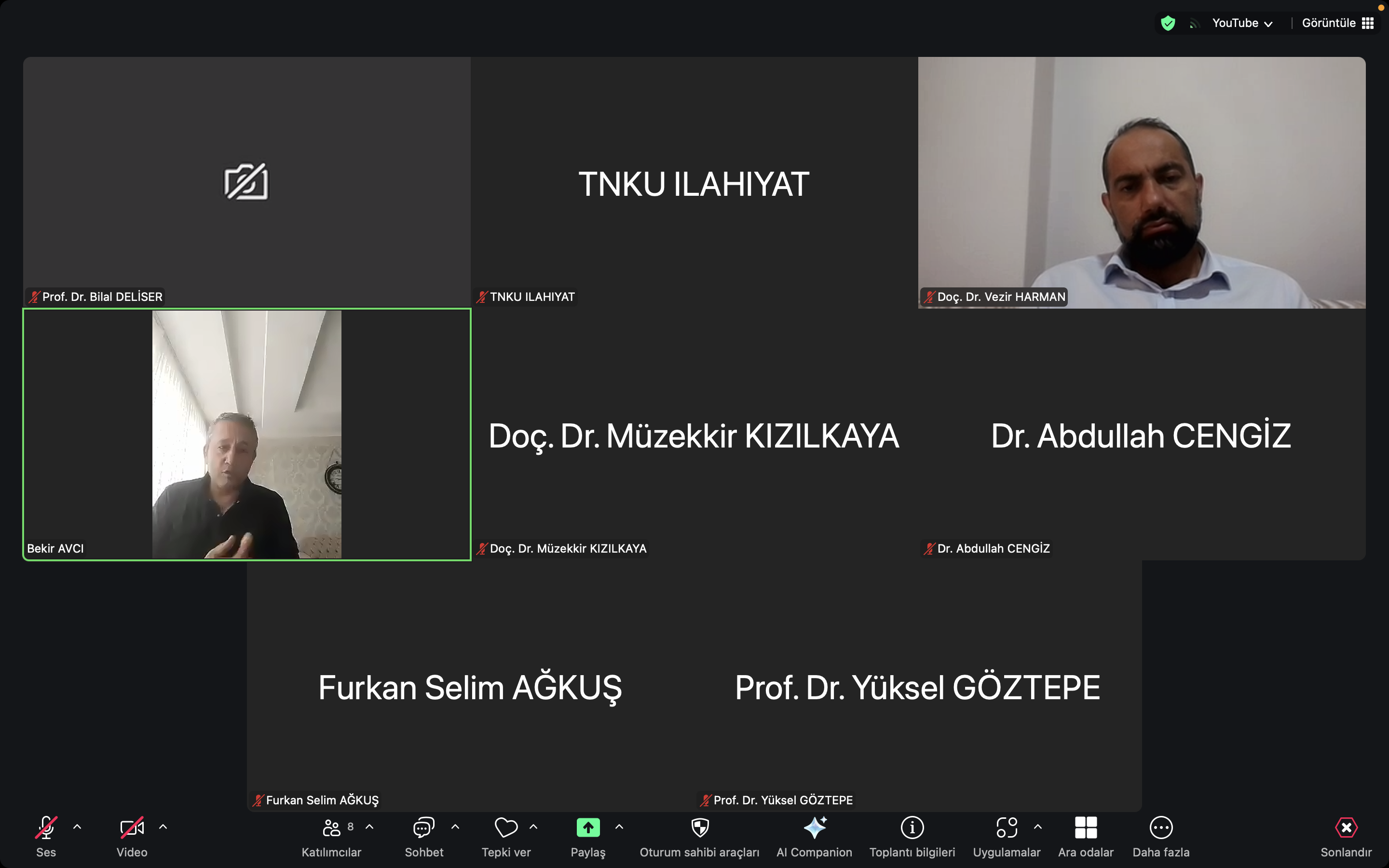Select Bekir AVCI's active video tile
The width and height of the screenshot is (1389, 868).
(x=247, y=434)
